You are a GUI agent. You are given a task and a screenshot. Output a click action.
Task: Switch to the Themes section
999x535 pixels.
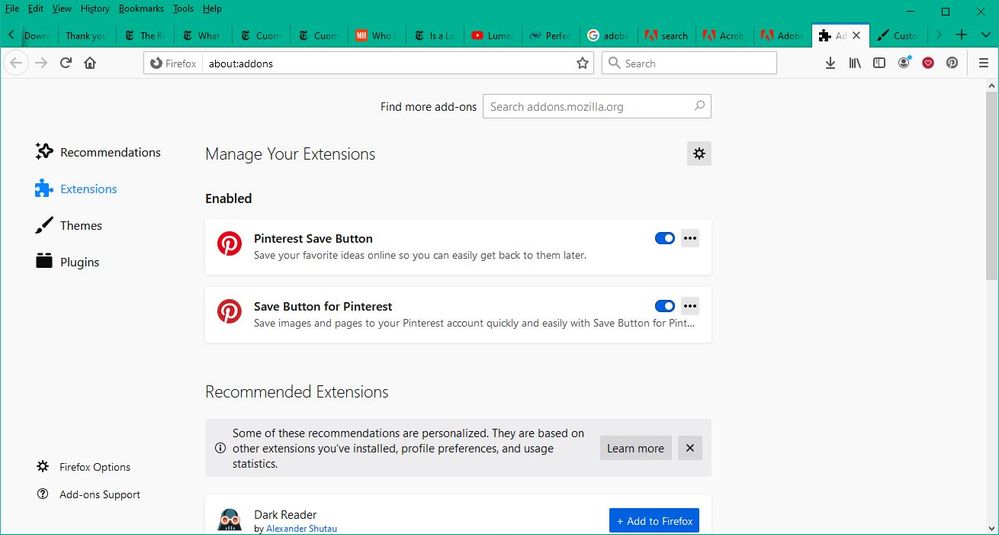(x=68, y=225)
